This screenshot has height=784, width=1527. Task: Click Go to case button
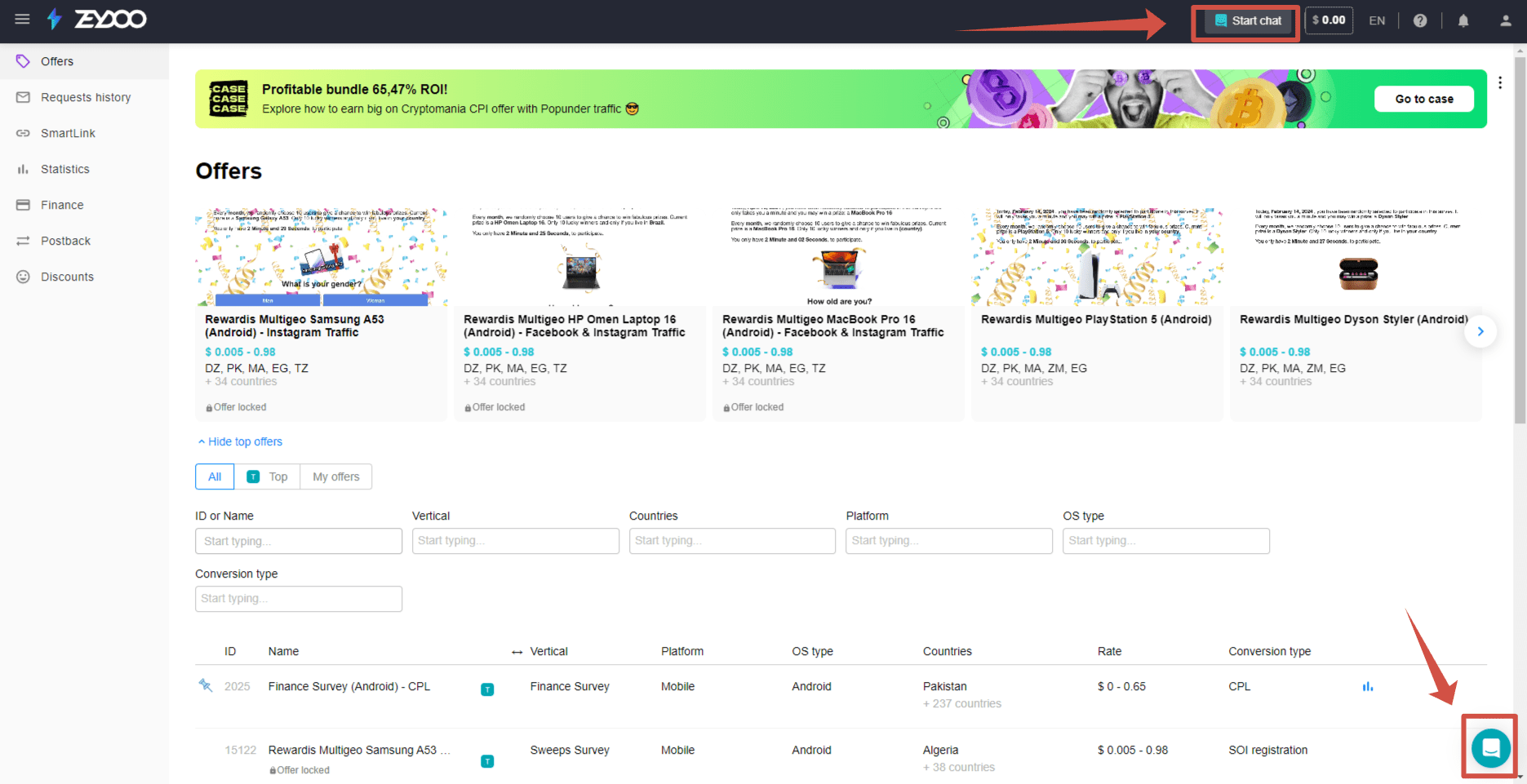(x=1424, y=99)
